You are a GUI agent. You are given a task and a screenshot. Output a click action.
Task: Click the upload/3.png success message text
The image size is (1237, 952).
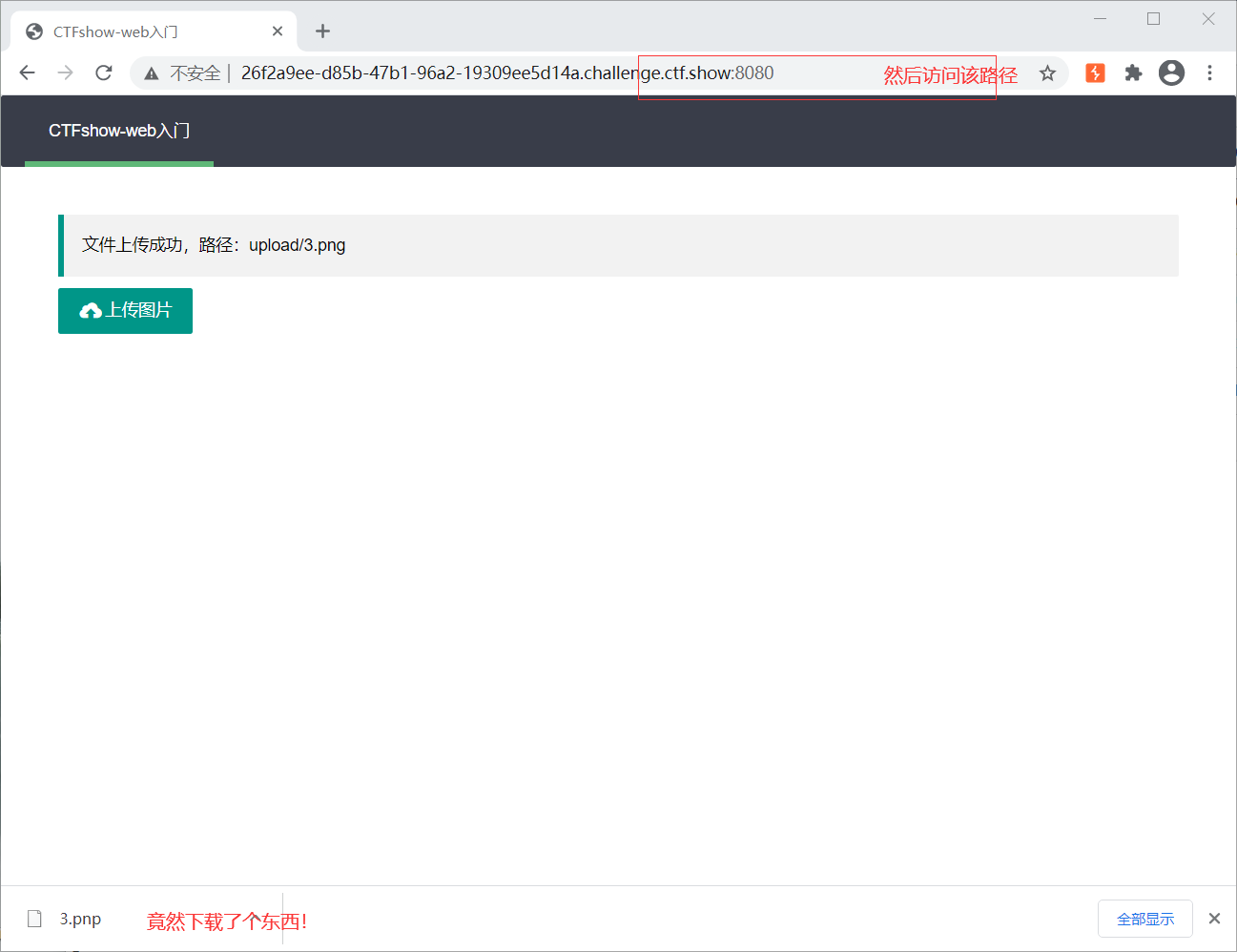(214, 245)
